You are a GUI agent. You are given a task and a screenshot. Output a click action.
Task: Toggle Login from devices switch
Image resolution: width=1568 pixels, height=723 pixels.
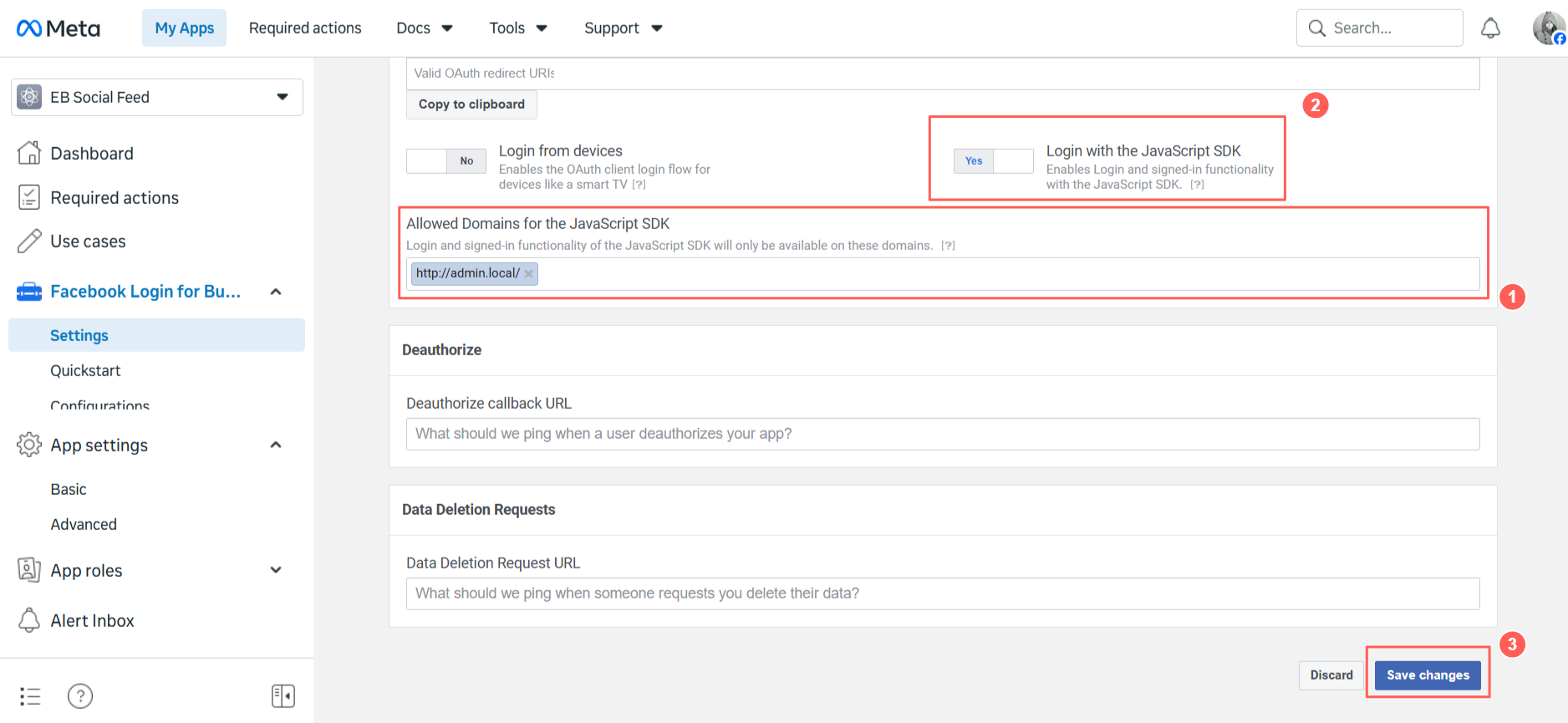446,161
